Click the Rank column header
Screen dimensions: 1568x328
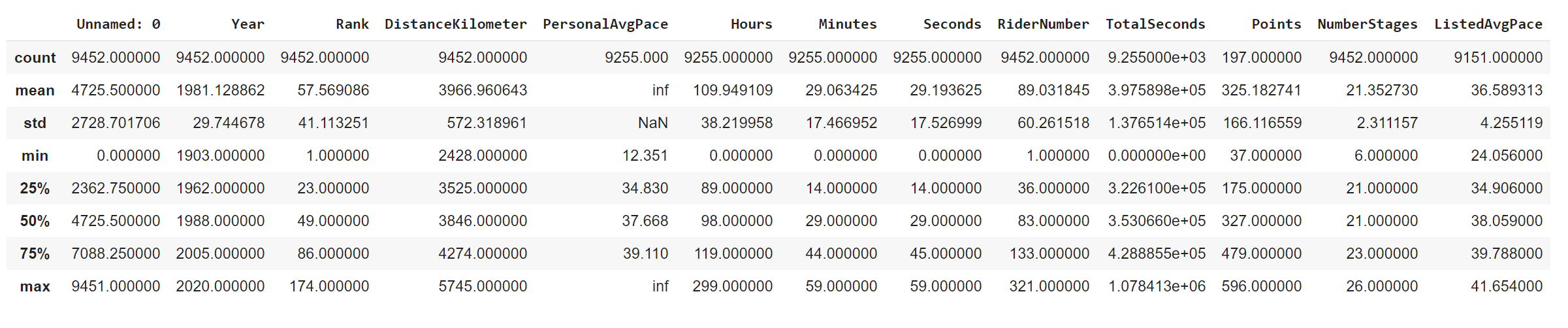click(352, 24)
